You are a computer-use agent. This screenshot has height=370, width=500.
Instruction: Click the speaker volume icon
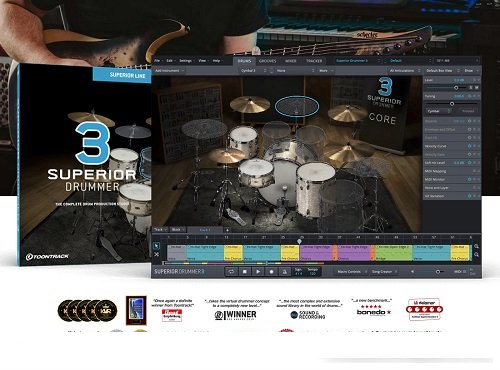coord(412,272)
